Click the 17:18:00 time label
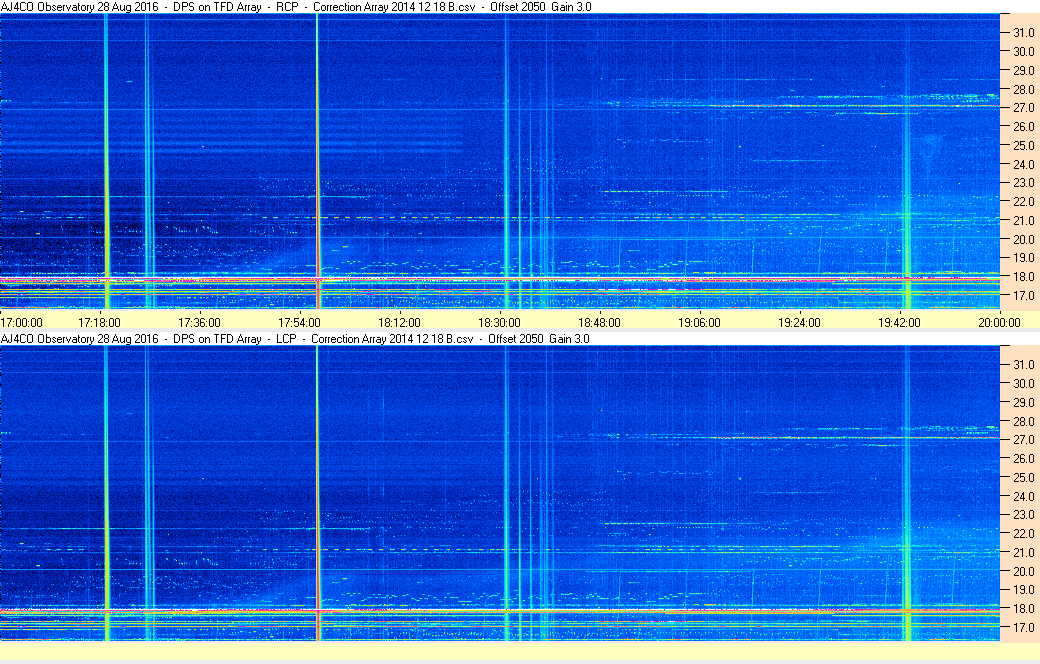This screenshot has height=664, width=1040. click(x=99, y=322)
